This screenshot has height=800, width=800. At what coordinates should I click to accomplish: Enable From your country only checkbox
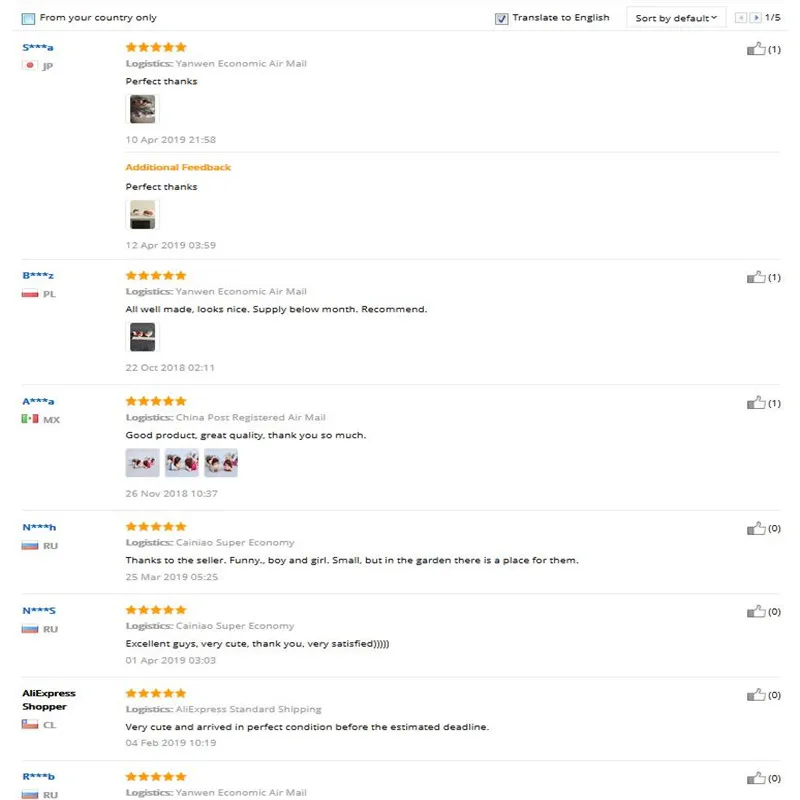pos(29,19)
